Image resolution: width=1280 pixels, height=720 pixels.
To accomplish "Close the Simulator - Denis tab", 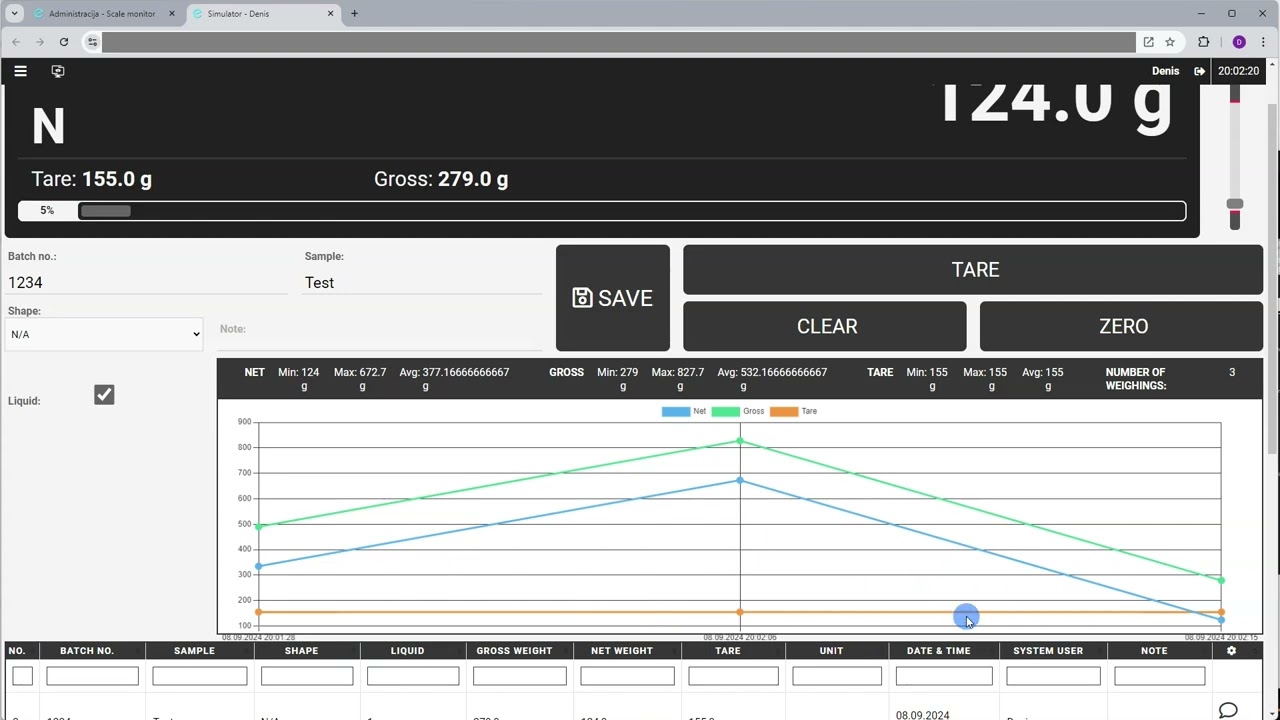I will tap(331, 14).
